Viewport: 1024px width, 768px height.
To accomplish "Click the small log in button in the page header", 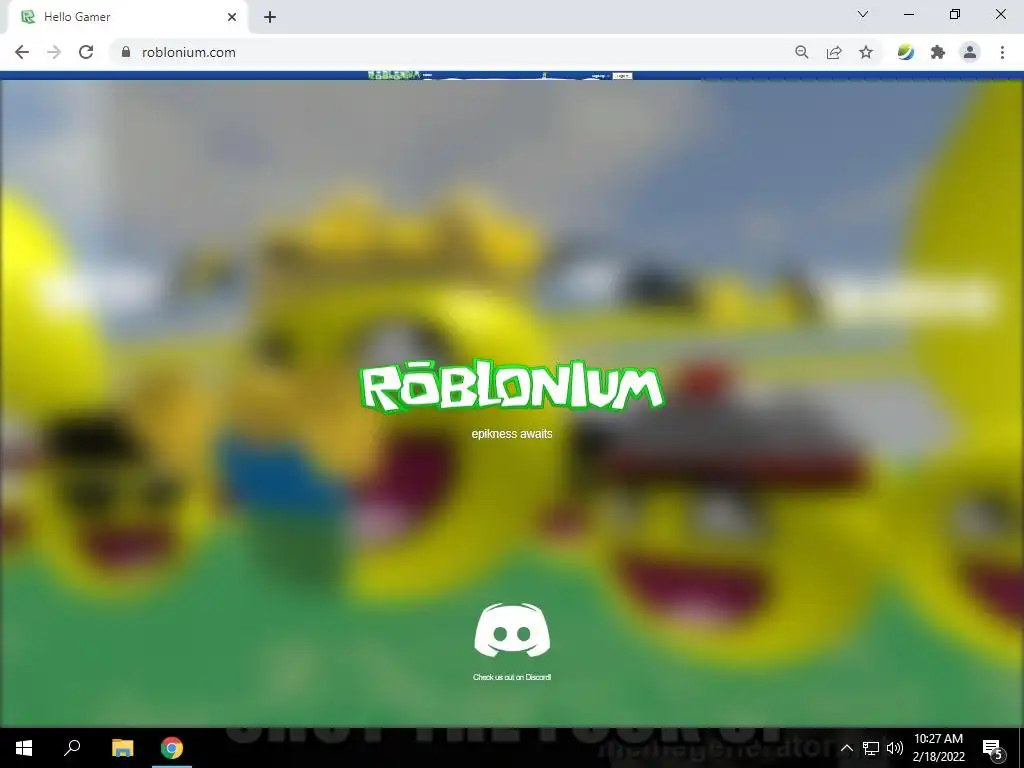I will (622, 76).
